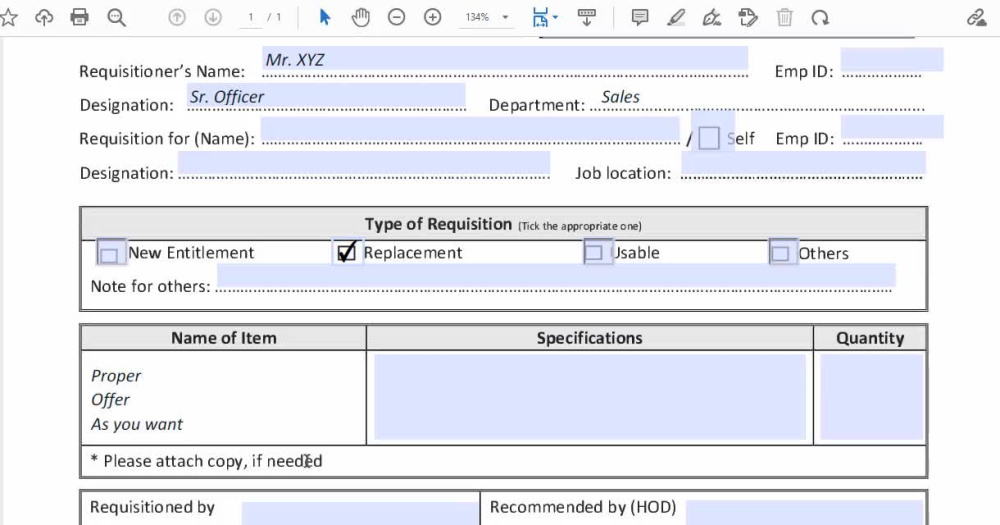Go to next page arrow
Image resolution: width=1000 pixels, height=525 pixels.
click(x=213, y=17)
